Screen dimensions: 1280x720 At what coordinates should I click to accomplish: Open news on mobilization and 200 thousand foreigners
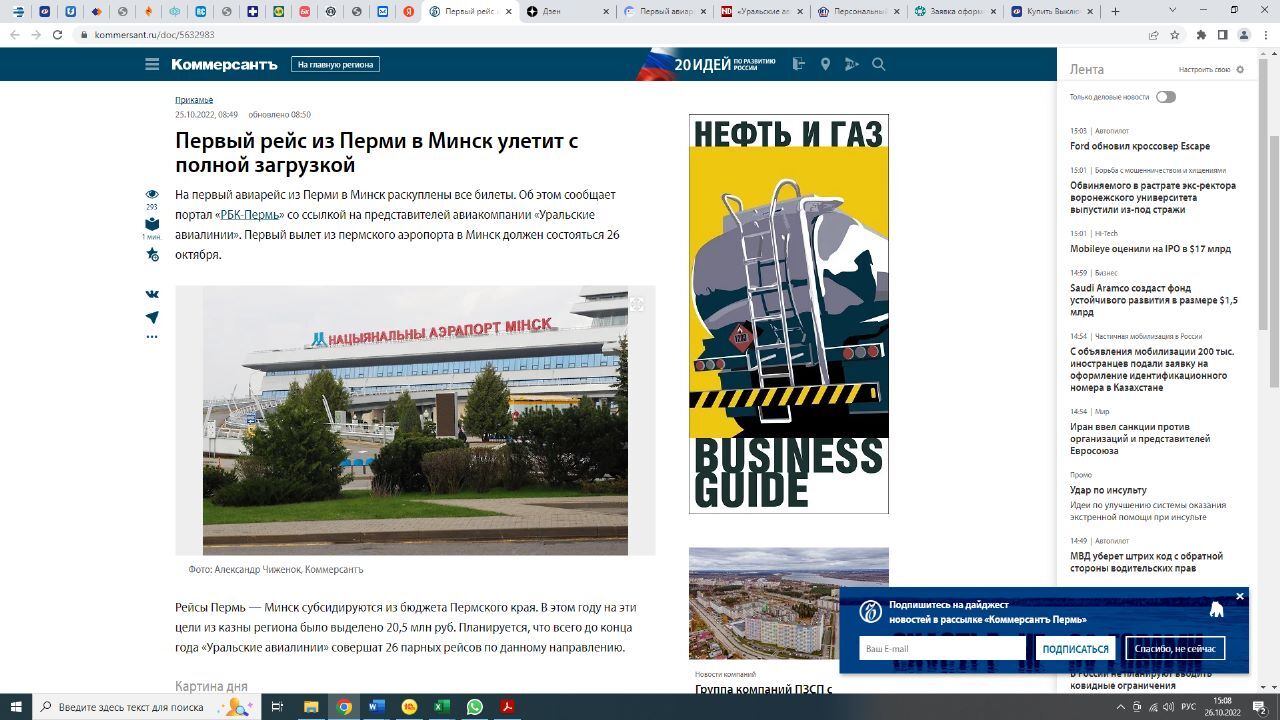[x=1152, y=369]
